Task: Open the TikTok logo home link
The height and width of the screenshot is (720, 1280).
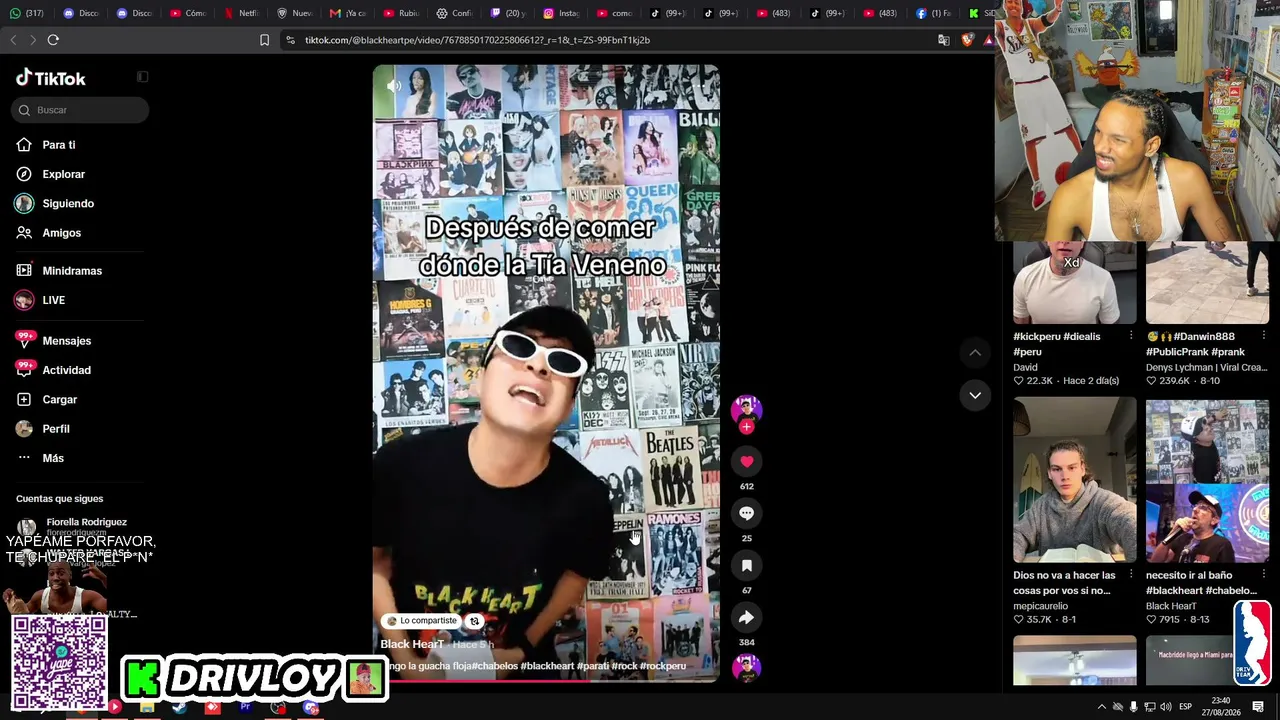Action: (x=51, y=78)
